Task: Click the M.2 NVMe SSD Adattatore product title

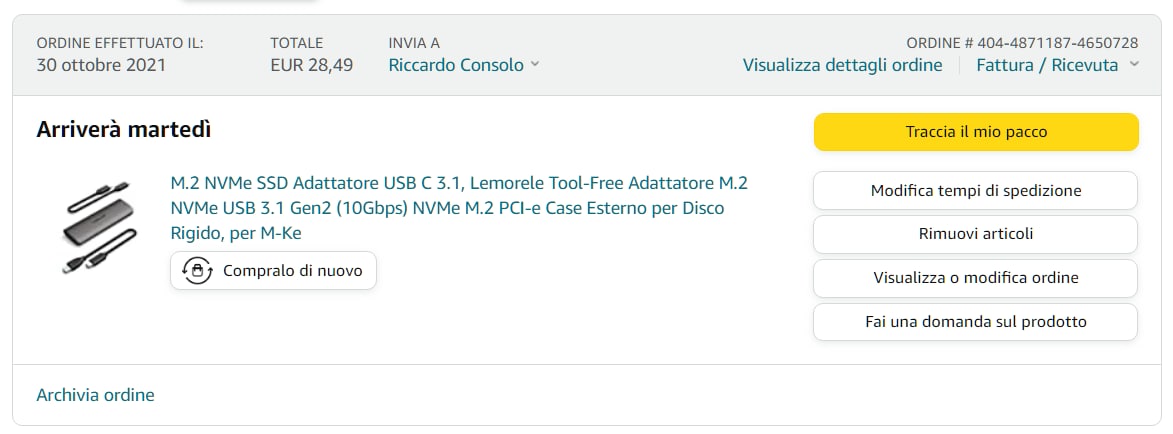Action: tap(459, 208)
